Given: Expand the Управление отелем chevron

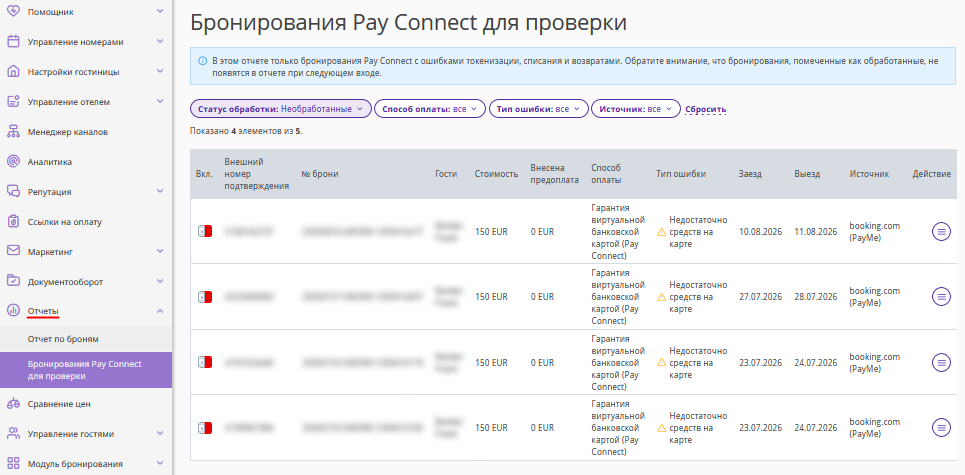Looking at the screenshot, I should coord(160,101).
